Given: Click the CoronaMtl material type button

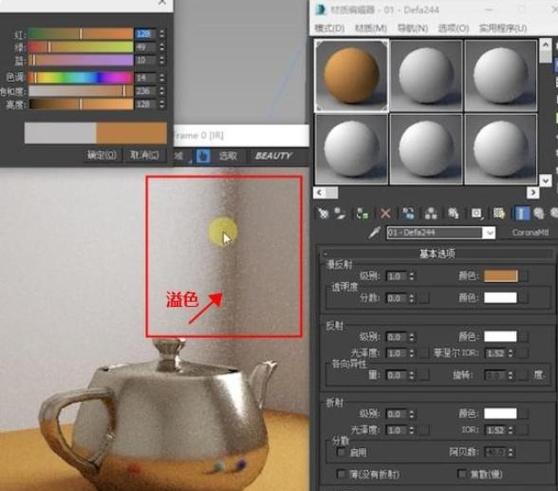Looking at the screenshot, I should (x=530, y=233).
